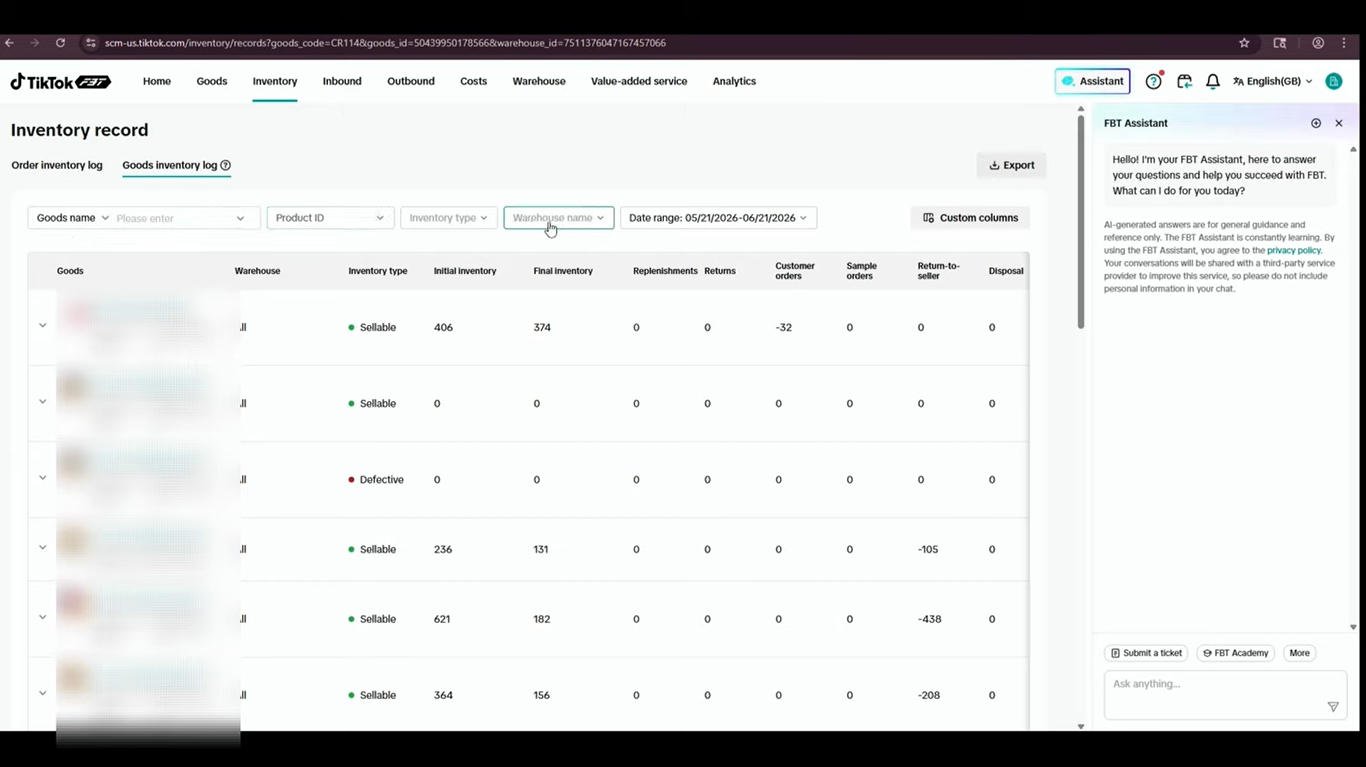The height and width of the screenshot is (767, 1366).
Task: Click Submit a ticket button
Action: (x=1146, y=653)
